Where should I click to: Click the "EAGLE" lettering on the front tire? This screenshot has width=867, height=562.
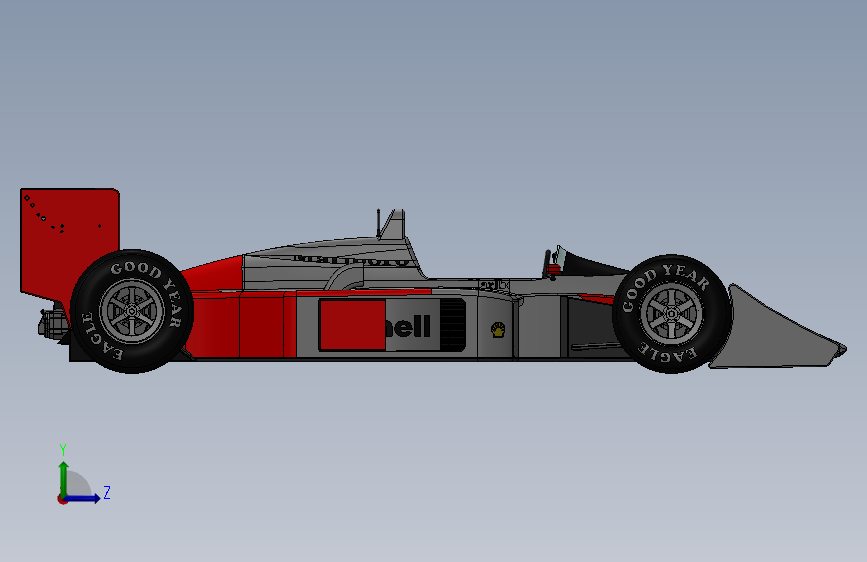coord(667,352)
